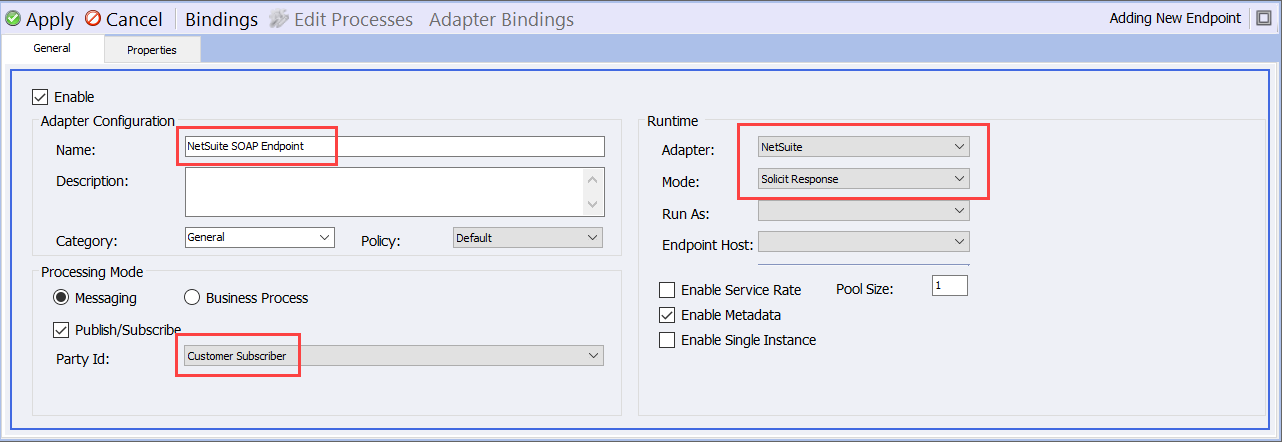The height and width of the screenshot is (442, 1282).
Task: Toggle the Publish/Subscribe checkbox
Action: (60, 329)
